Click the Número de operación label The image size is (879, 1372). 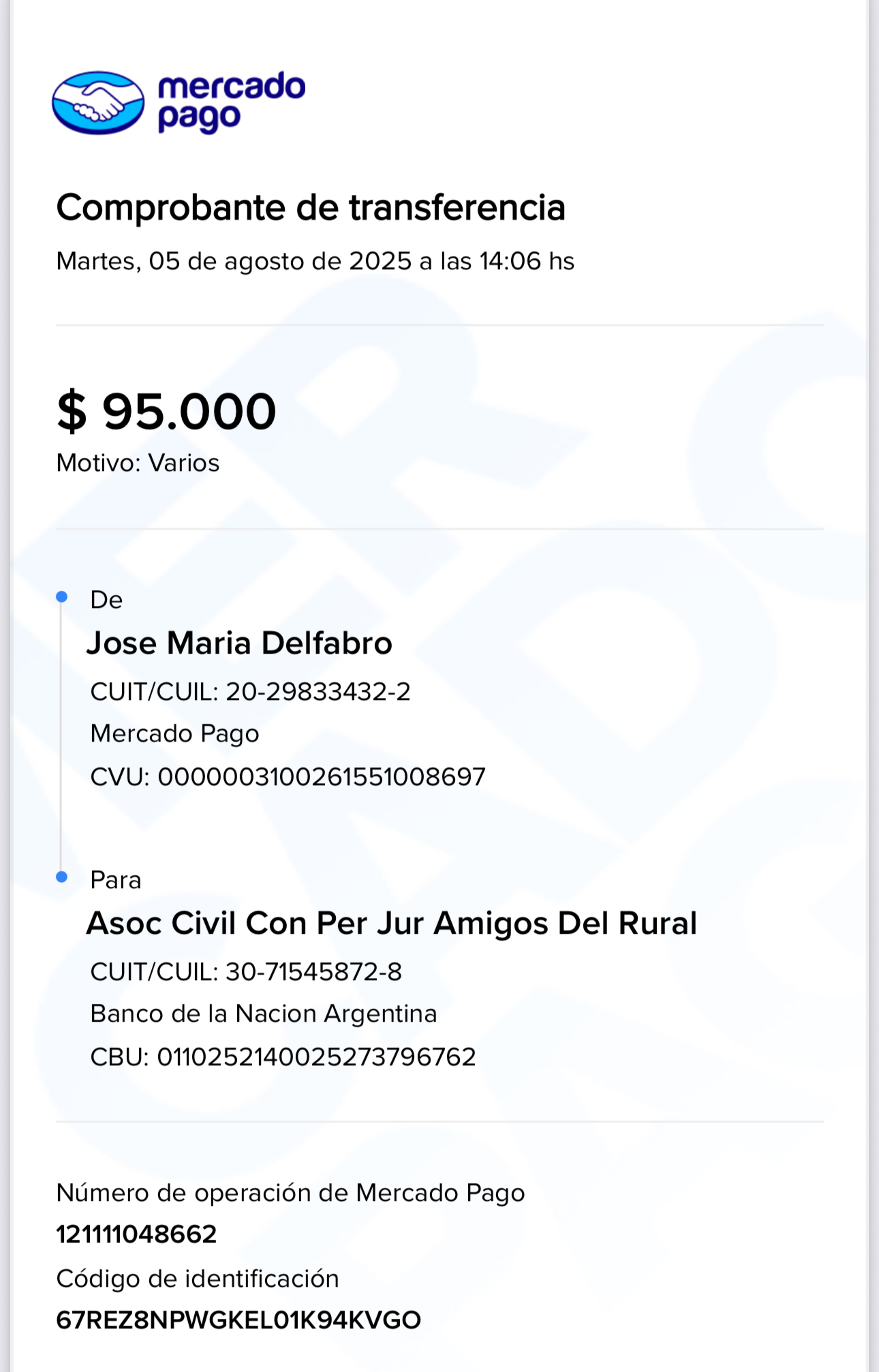coord(290,1193)
